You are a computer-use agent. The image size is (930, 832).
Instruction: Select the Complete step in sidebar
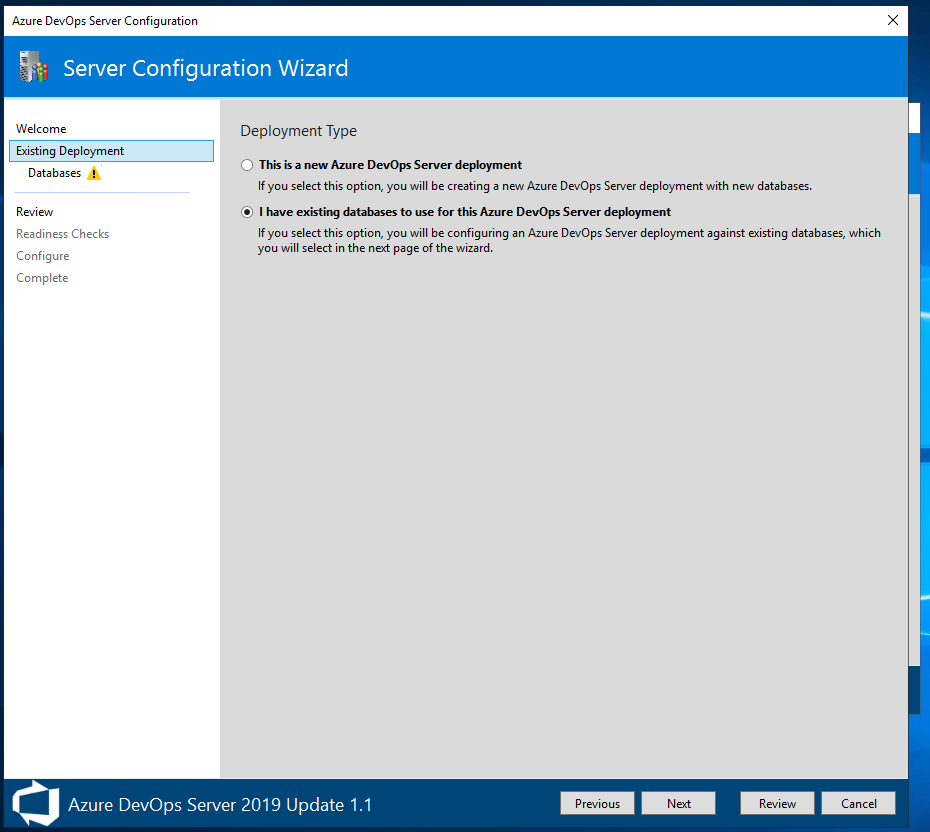[42, 278]
